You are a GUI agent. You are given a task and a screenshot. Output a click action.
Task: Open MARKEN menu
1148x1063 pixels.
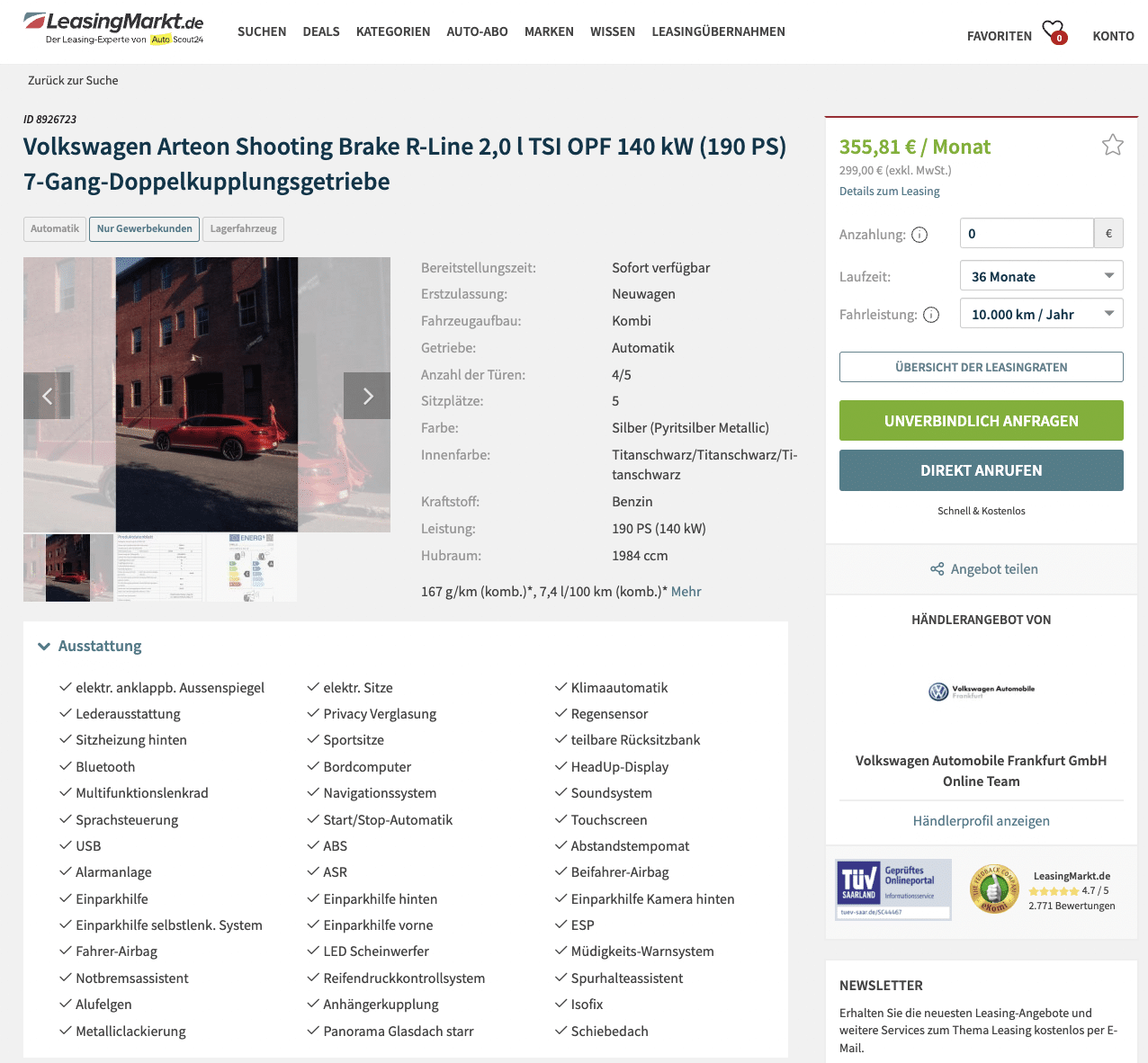(549, 31)
